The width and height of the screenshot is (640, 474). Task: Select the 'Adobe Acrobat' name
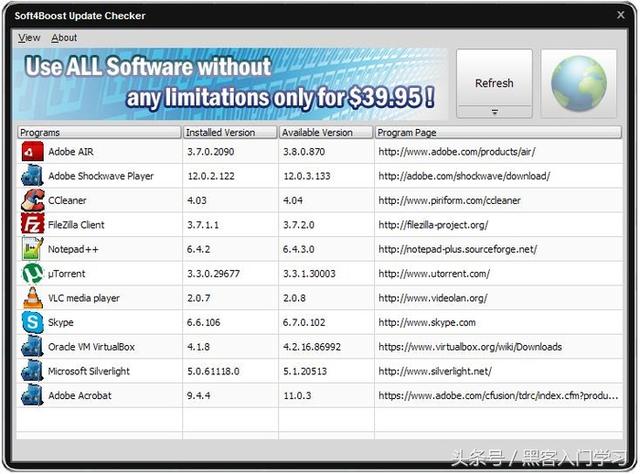pyautogui.click(x=80, y=396)
